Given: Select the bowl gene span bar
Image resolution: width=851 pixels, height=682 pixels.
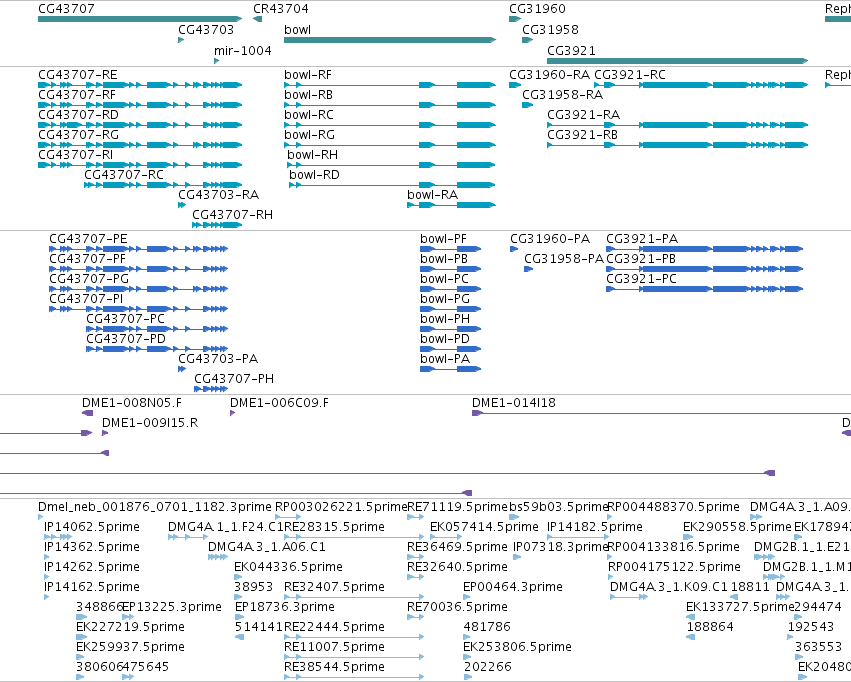Looking at the screenshot, I should [390, 40].
